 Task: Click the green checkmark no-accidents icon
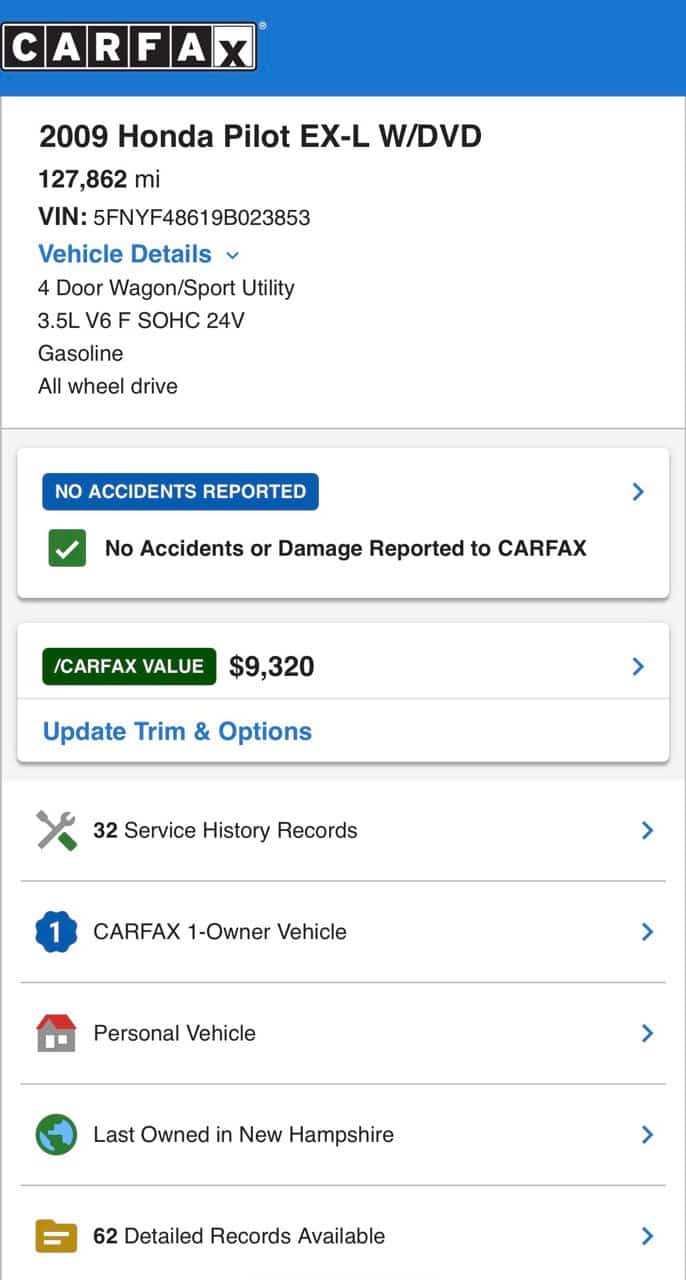(x=67, y=548)
